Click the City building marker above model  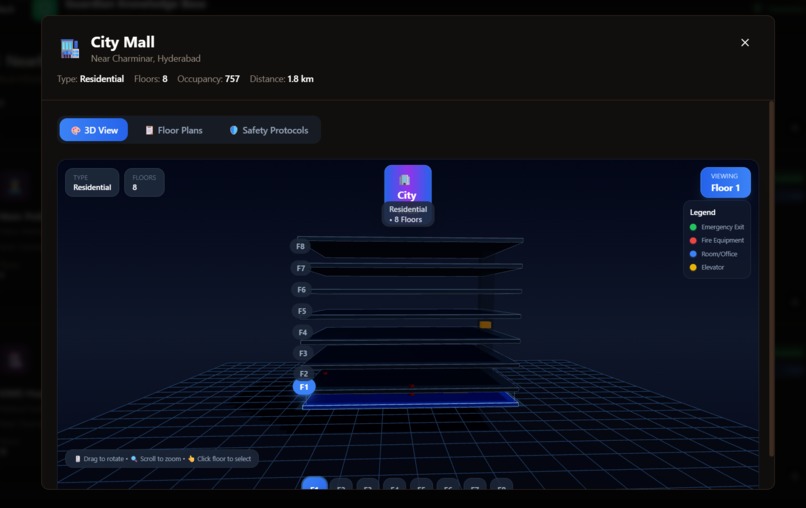pos(408,184)
